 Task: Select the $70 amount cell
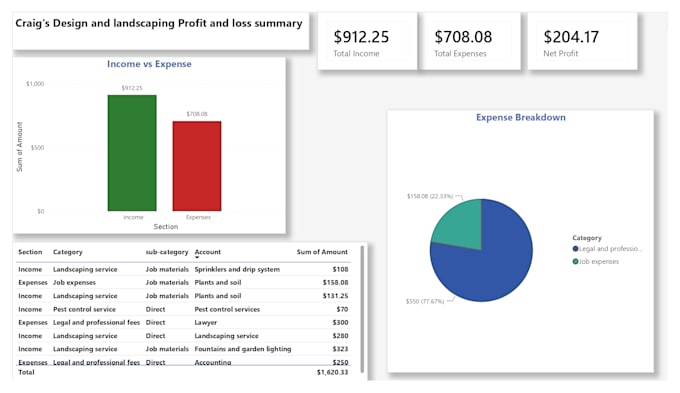click(x=342, y=309)
